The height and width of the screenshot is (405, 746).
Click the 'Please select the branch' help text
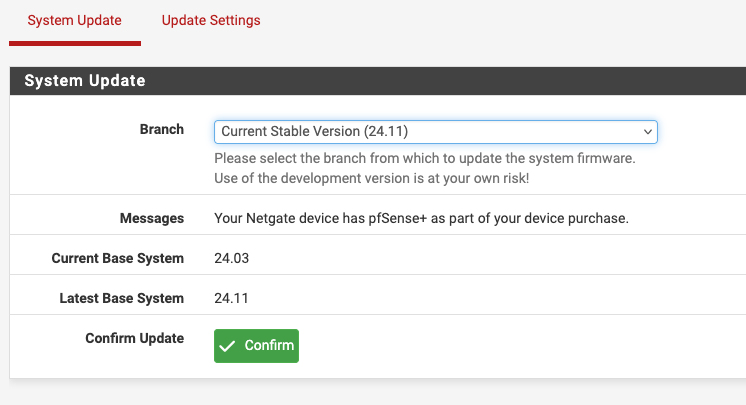[425, 158]
